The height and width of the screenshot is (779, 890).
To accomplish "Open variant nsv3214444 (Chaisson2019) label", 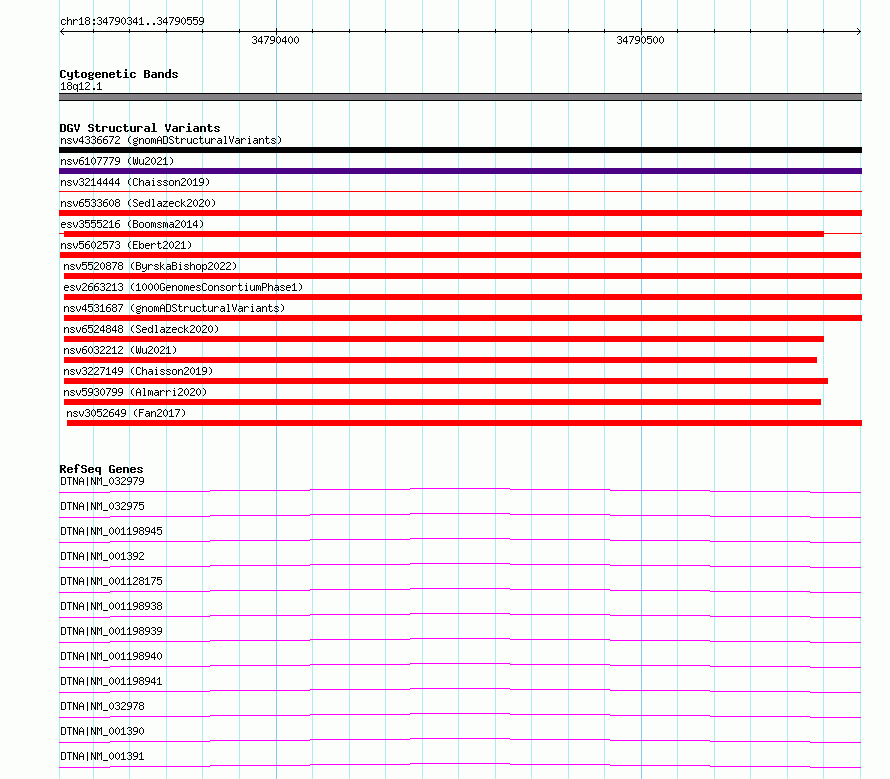I will point(135,182).
